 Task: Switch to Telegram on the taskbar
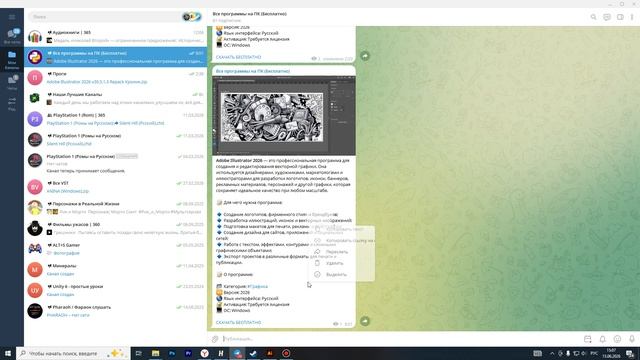237,353
